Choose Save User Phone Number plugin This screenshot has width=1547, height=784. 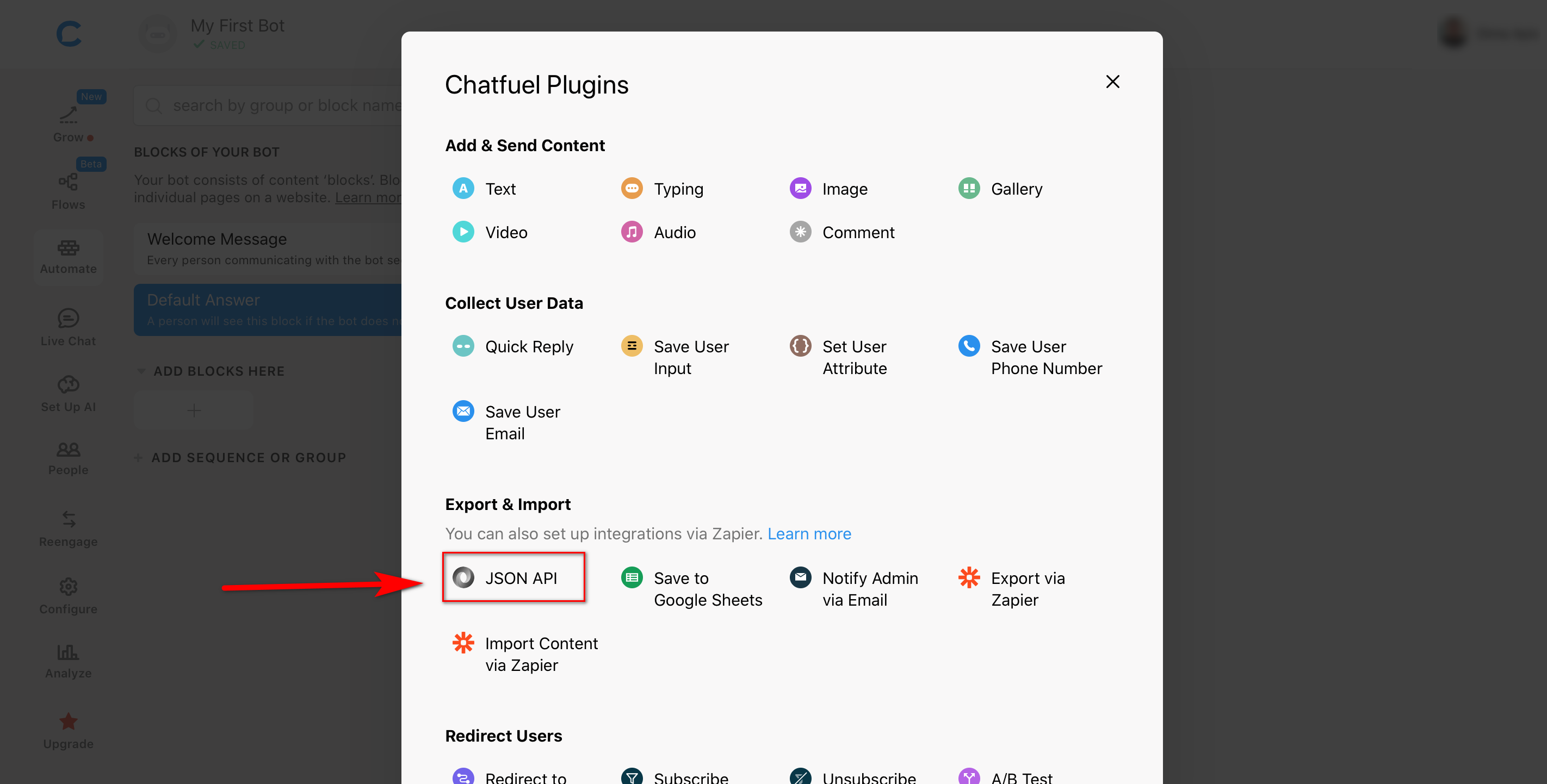click(1031, 357)
